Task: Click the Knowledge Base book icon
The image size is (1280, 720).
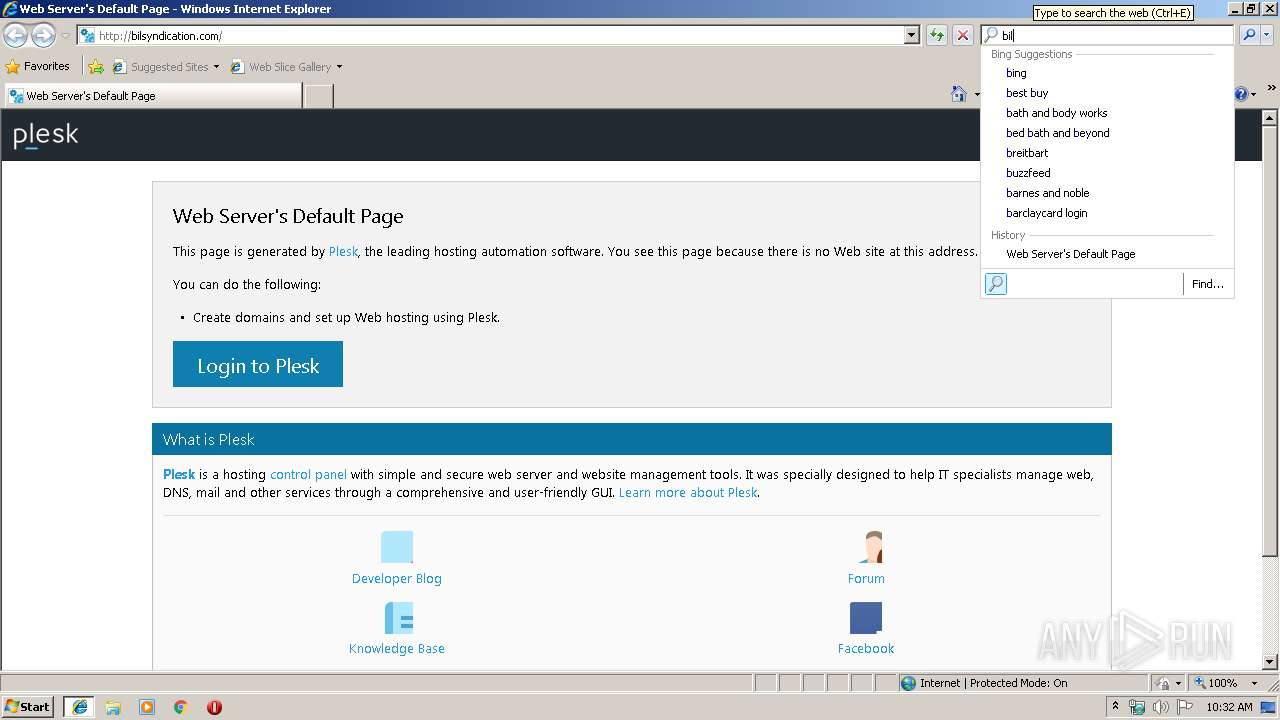Action: click(398, 618)
